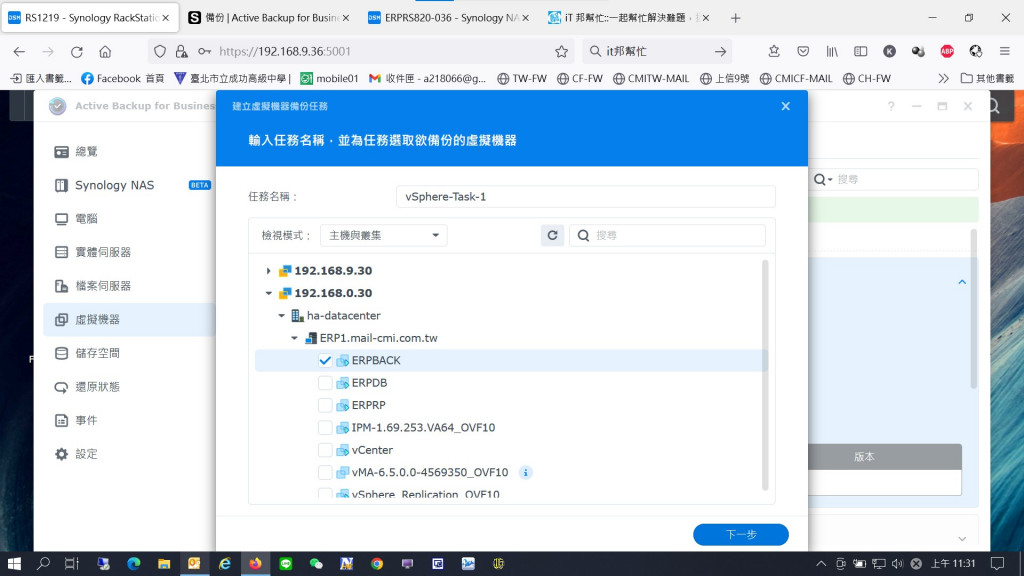
Task: Open the Windows notification center
Action: [x=997, y=564]
